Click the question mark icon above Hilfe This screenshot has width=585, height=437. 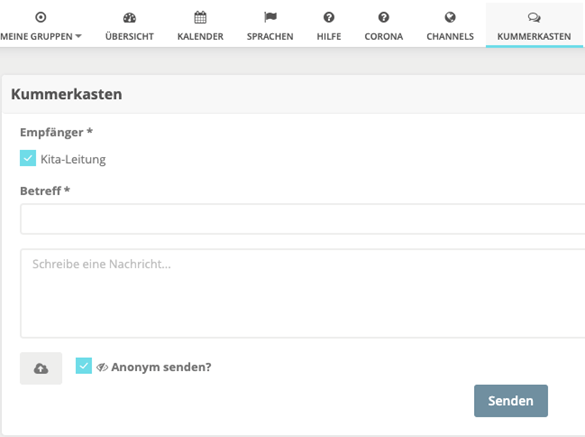(329, 17)
